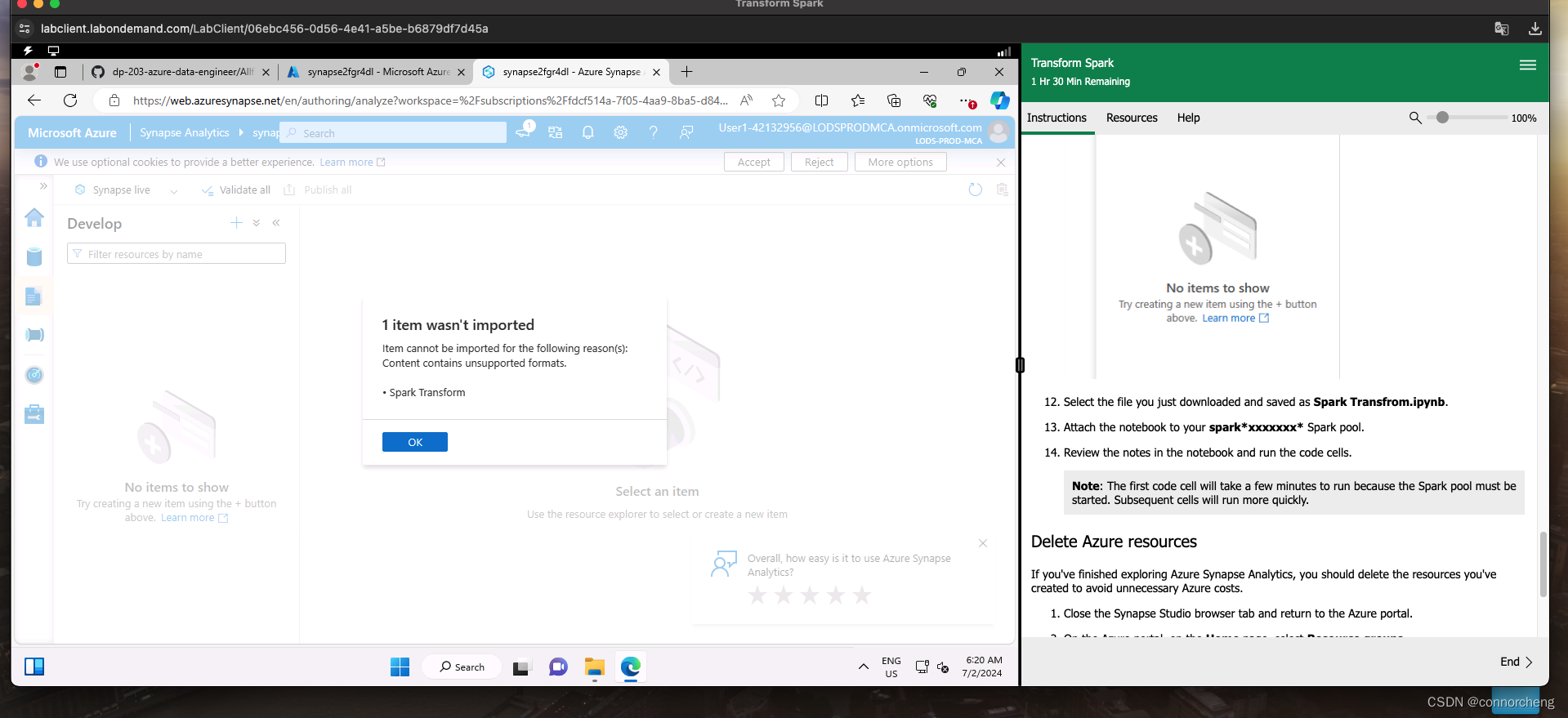Open the Data hub cylinder icon

point(34,256)
